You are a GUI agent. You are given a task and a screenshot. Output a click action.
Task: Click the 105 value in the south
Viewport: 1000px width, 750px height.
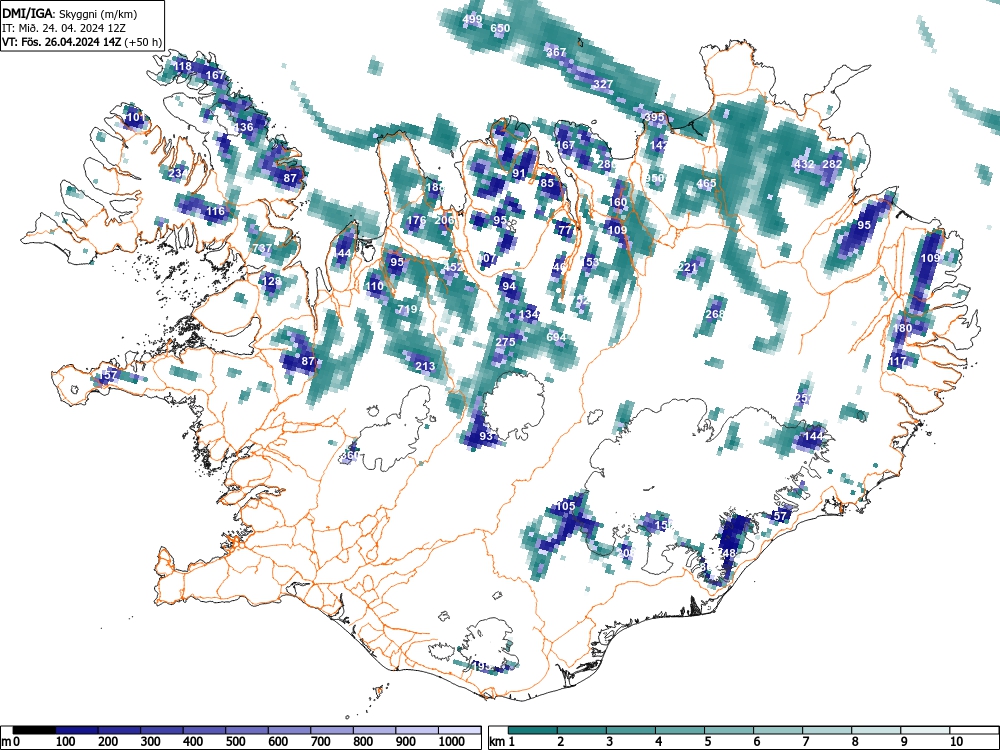pos(566,506)
